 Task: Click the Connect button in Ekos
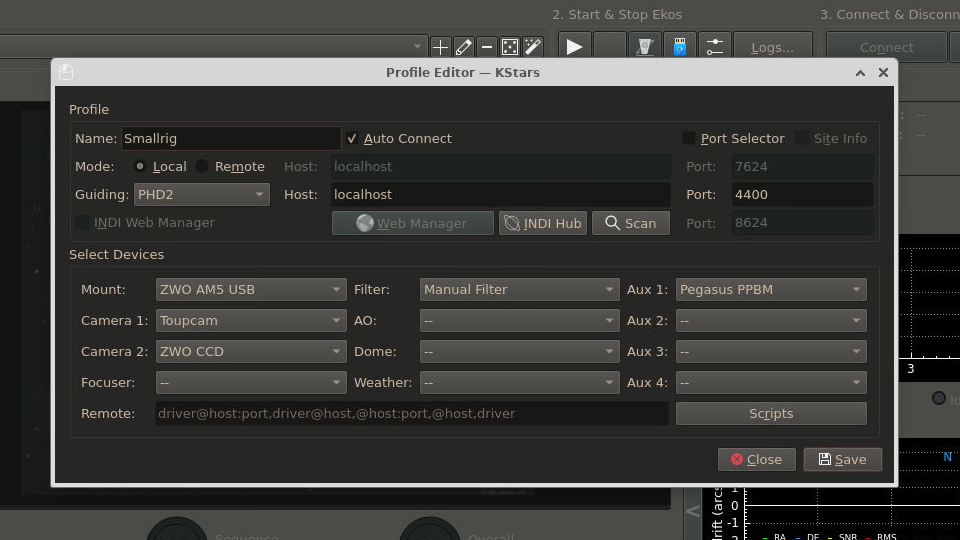(x=886, y=47)
